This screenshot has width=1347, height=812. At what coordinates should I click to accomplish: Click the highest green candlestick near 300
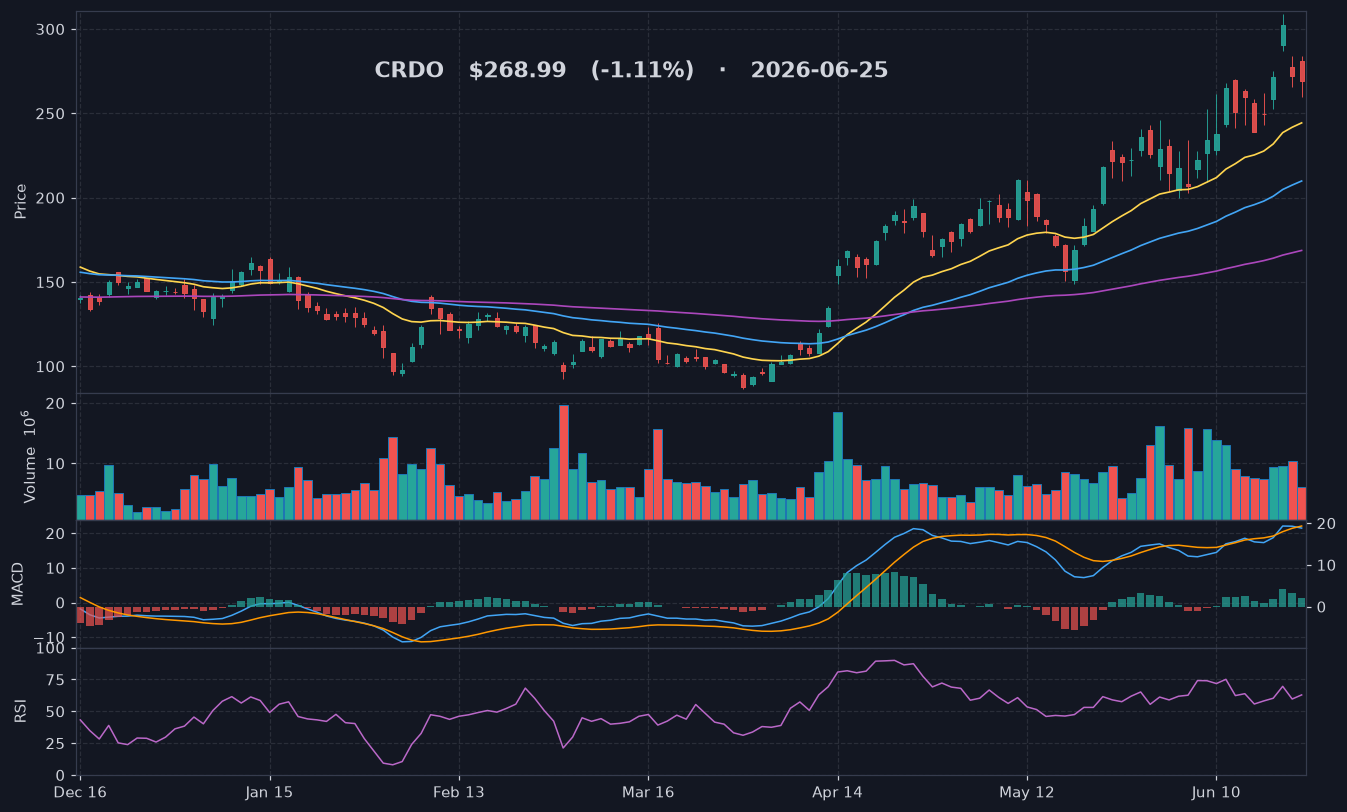(x=1283, y=35)
